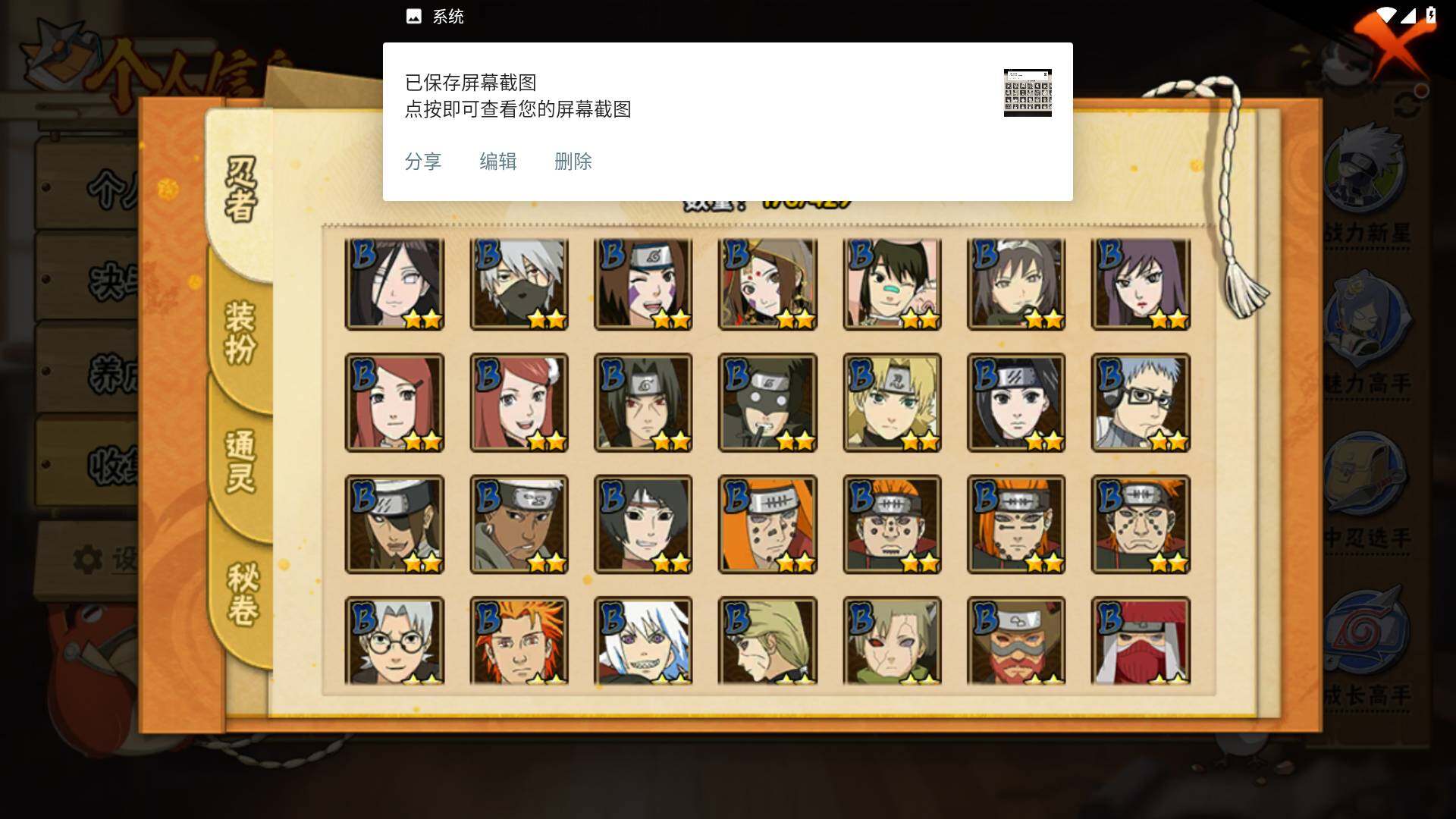Tap 分享 in screenshot notification
The height and width of the screenshot is (819, 1456).
[x=423, y=162]
